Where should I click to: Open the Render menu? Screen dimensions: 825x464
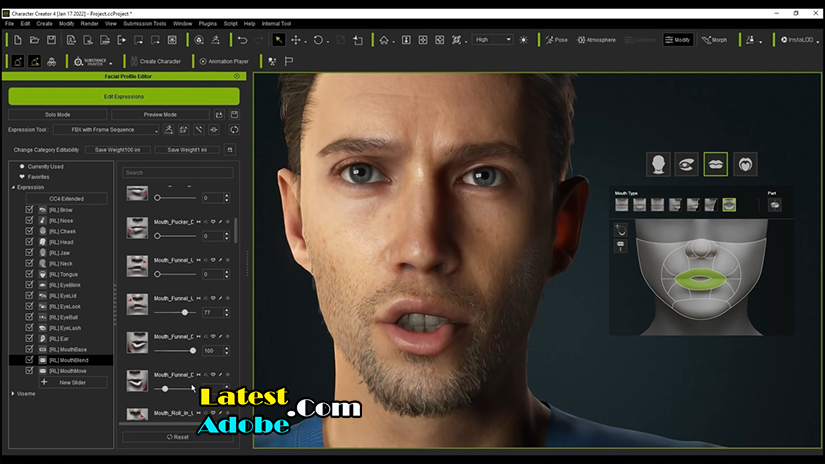[x=89, y=24]
